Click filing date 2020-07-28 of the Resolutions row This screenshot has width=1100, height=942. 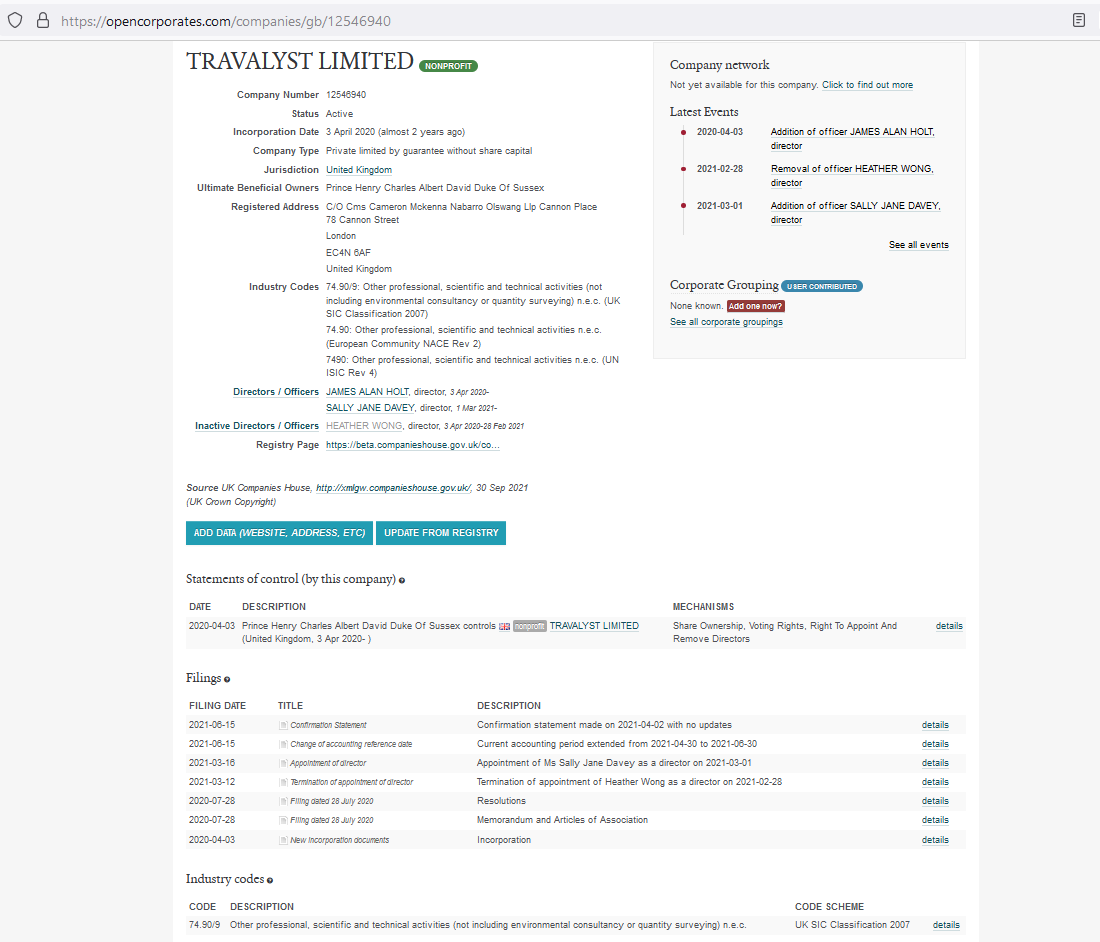point(212,801)
